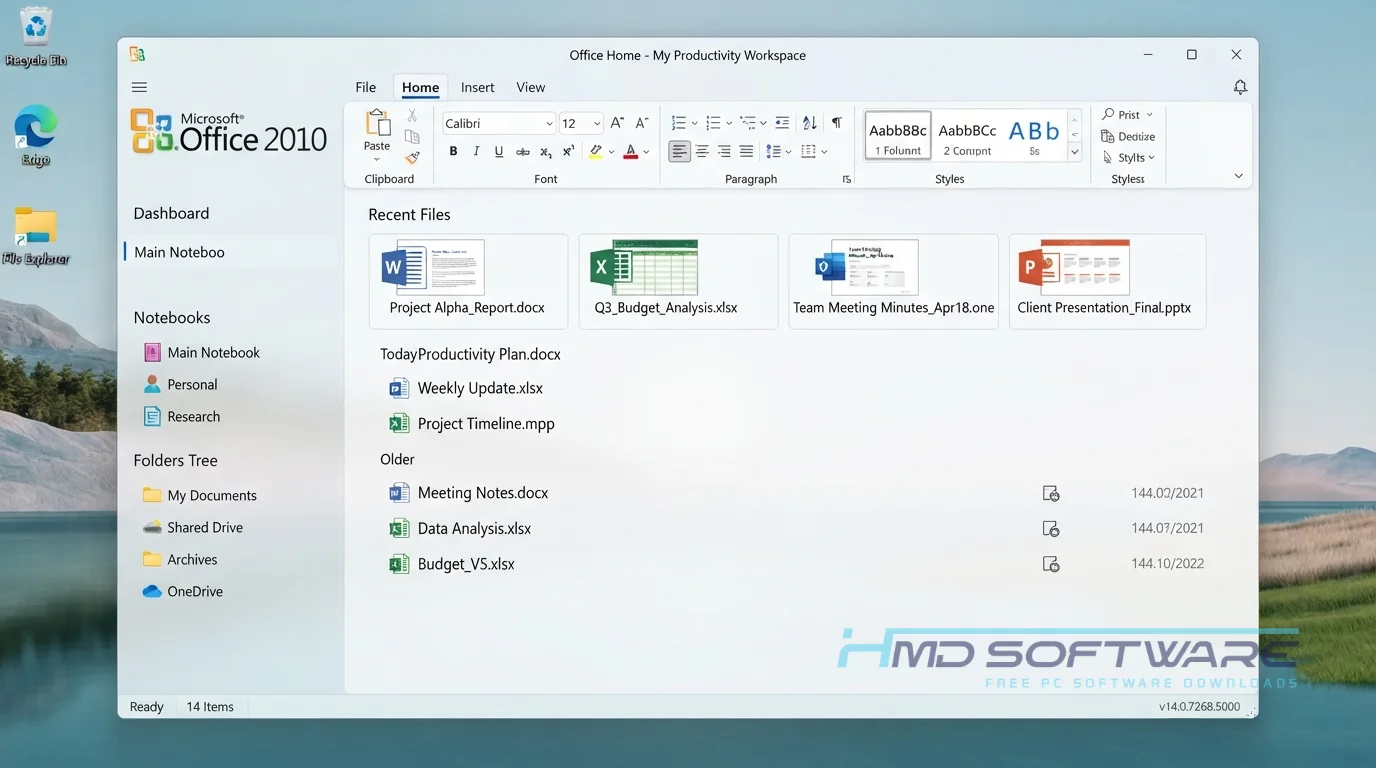
Task: Open the multilevel list dropdown arrow
Action: [763, 124]
